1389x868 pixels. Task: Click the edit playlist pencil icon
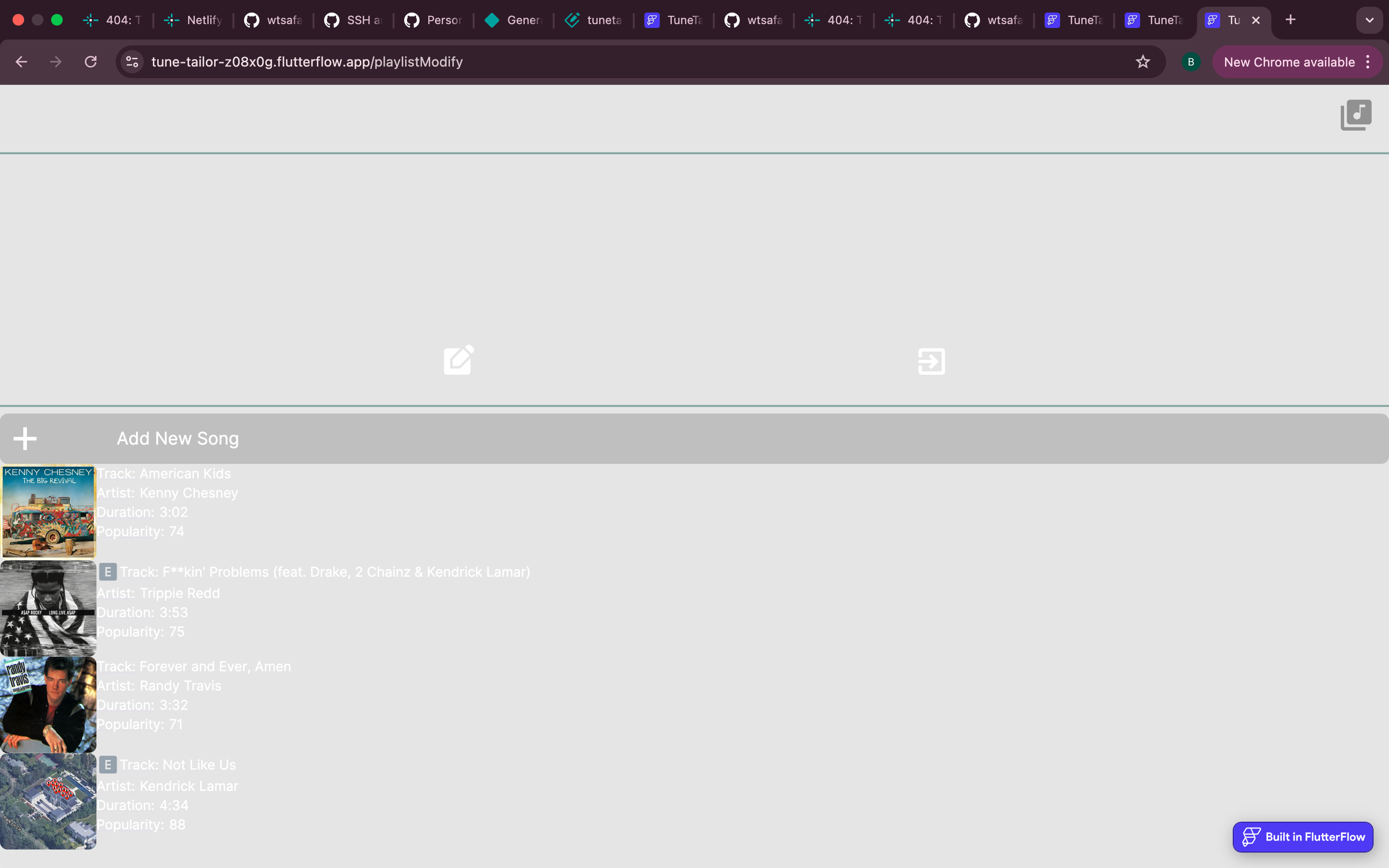[x=459, y=361]
